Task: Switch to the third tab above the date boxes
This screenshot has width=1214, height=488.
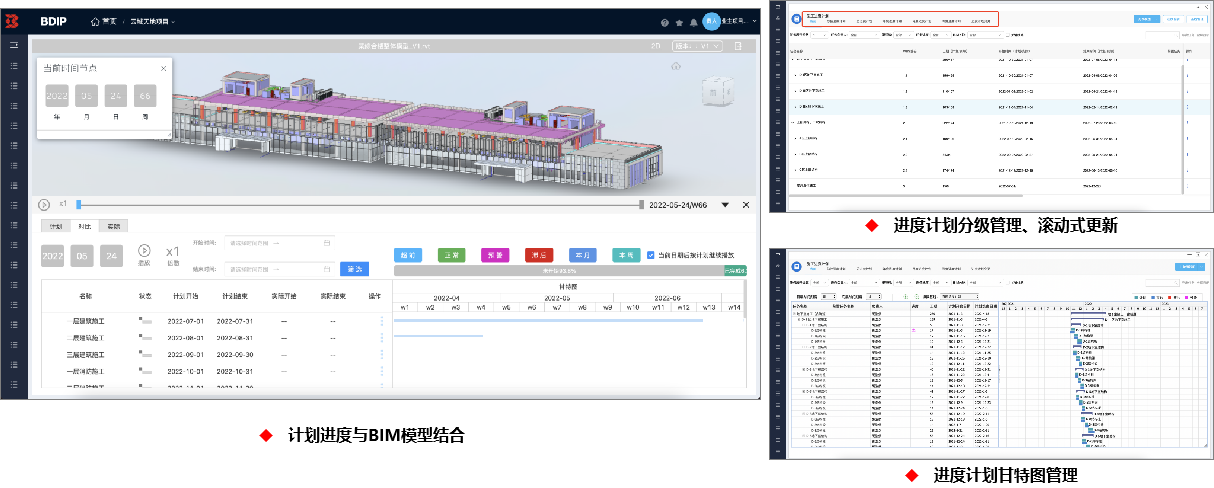Action: pos(114,227)
